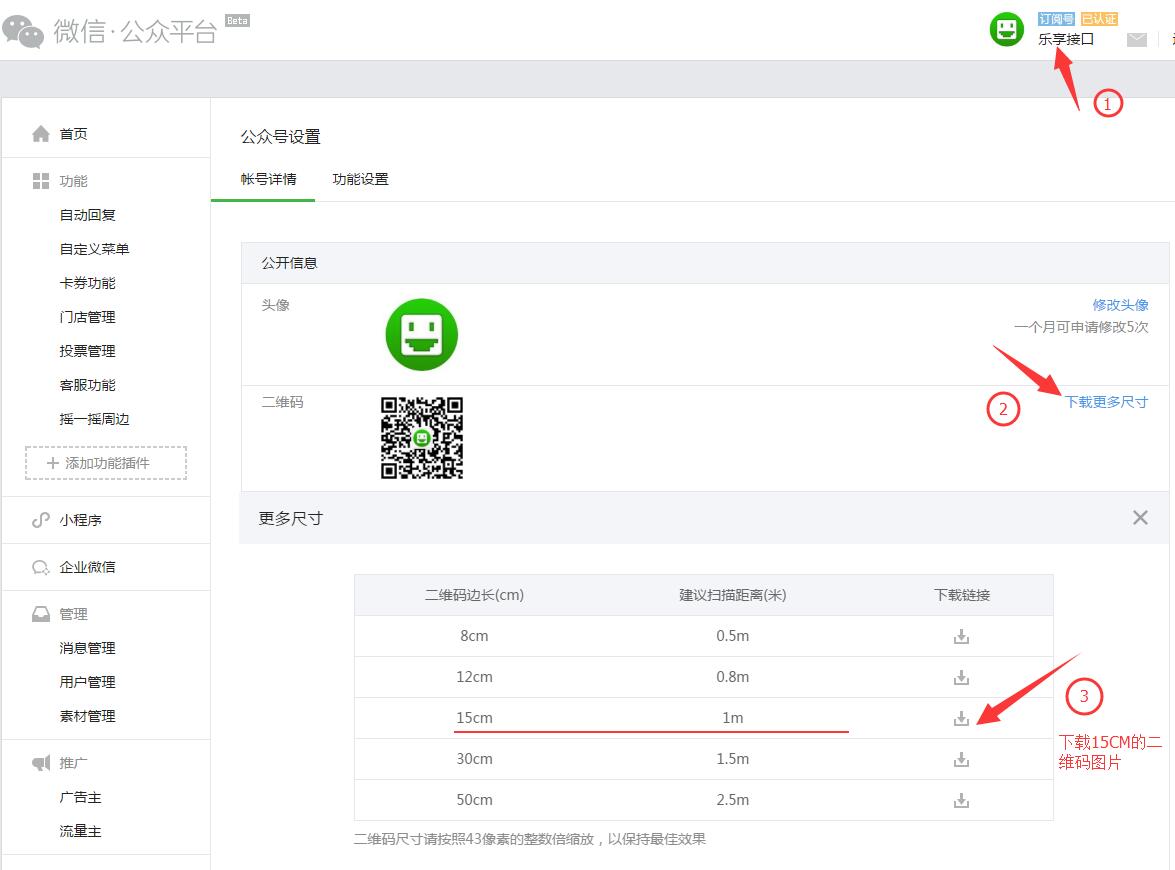The width and height of the screenshot is (1175, 870).
Task: Click the 15cm QR code download icon
Action: [x=961, y=719]
